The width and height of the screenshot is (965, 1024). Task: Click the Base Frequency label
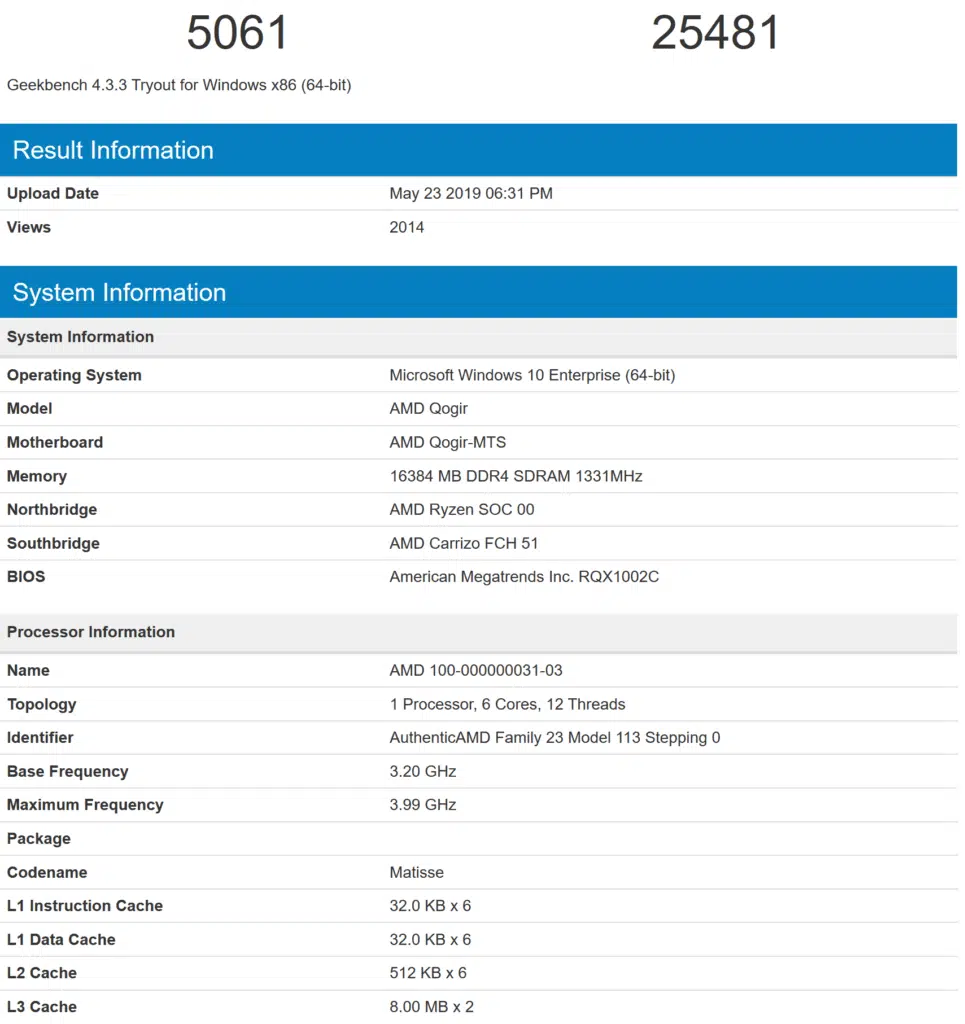(67, 772)
